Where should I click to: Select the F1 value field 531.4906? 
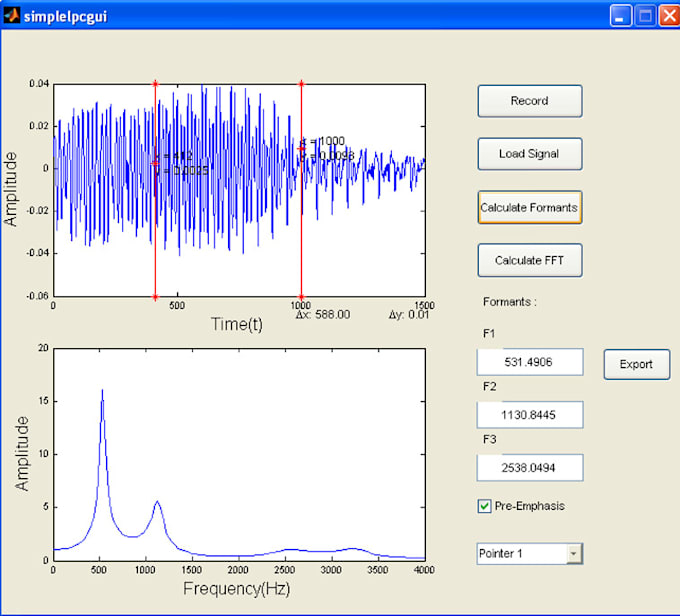tap(530, 362)
